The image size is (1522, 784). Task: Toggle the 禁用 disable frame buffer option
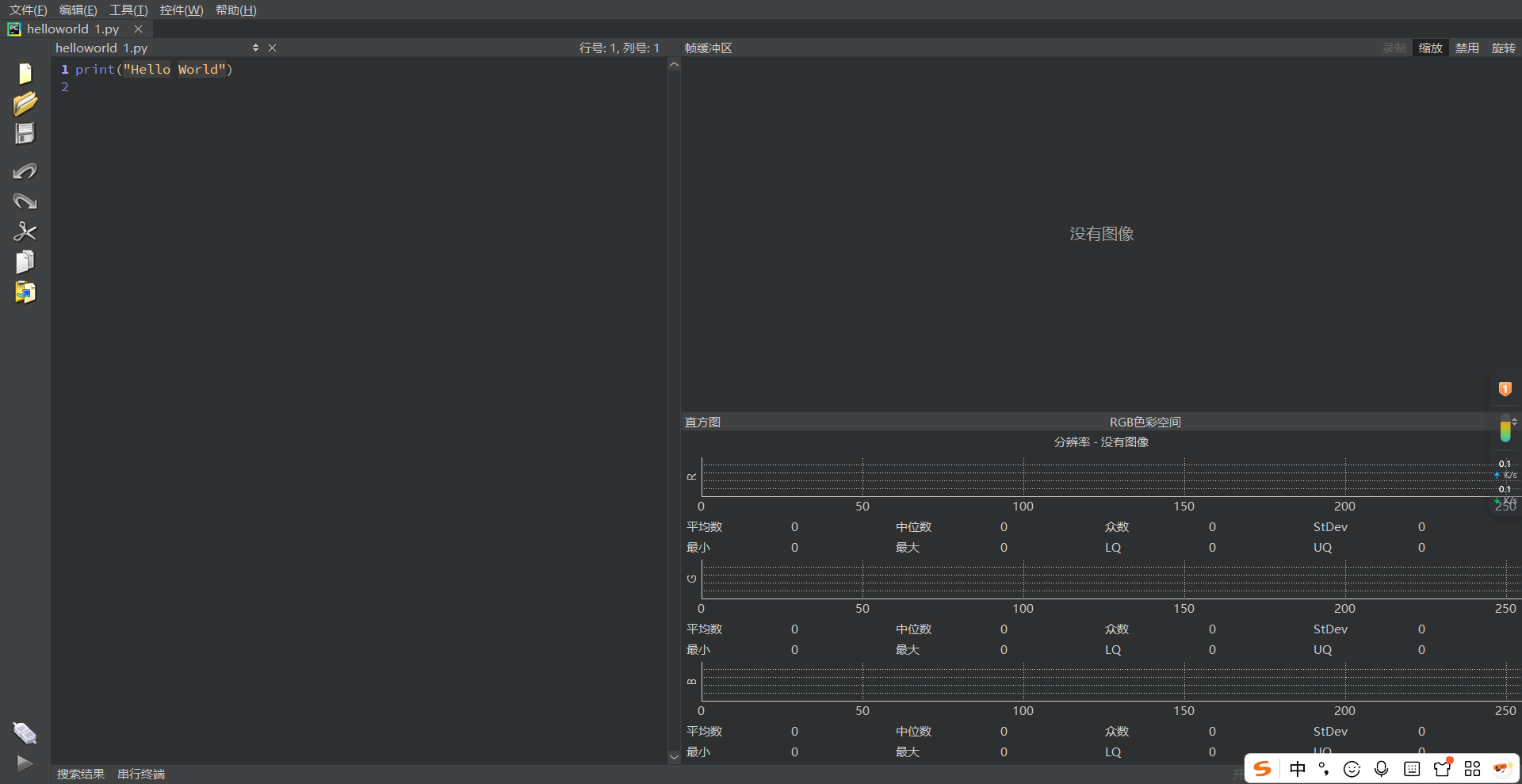tap(1467, 48)
